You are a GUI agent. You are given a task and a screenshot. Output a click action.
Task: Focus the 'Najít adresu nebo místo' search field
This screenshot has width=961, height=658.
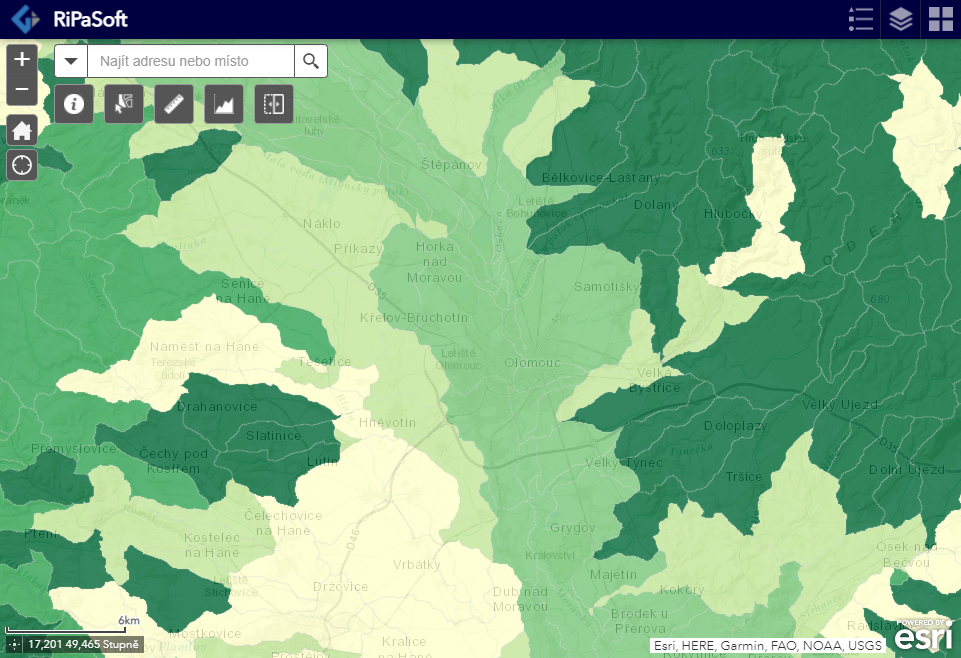point(191,61)
